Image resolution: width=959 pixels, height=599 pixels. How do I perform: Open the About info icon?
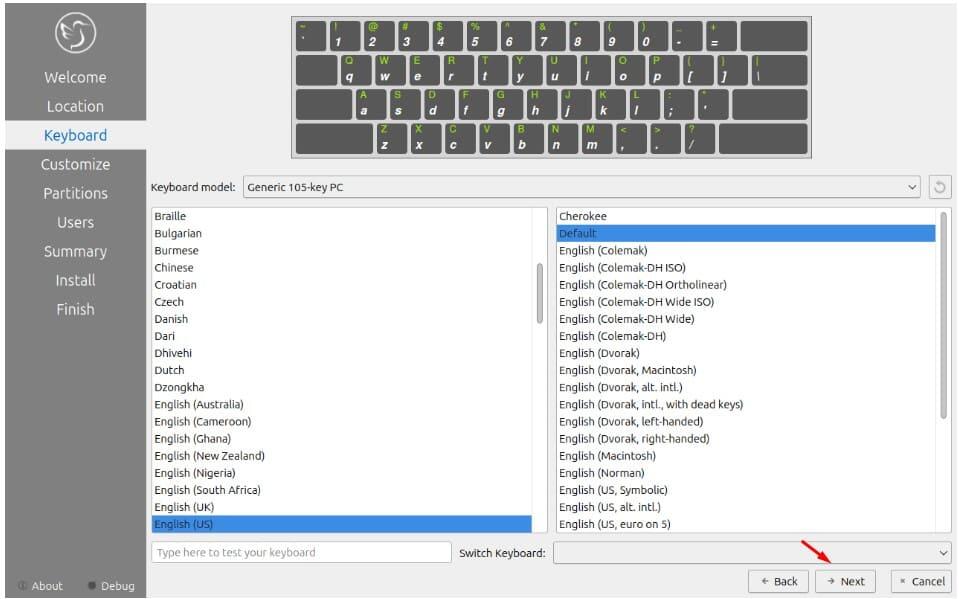click(x=24, y=586)
